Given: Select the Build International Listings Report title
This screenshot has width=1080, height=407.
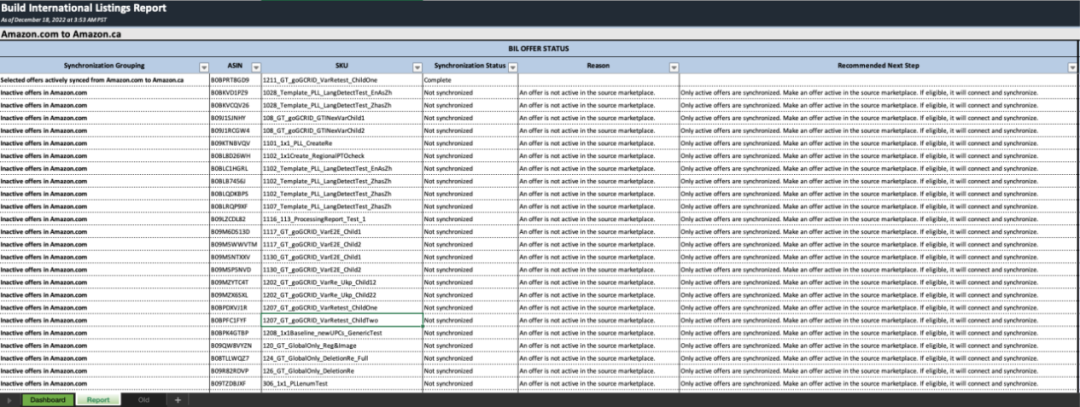Looking at the screenshot, I should (70, 8).
